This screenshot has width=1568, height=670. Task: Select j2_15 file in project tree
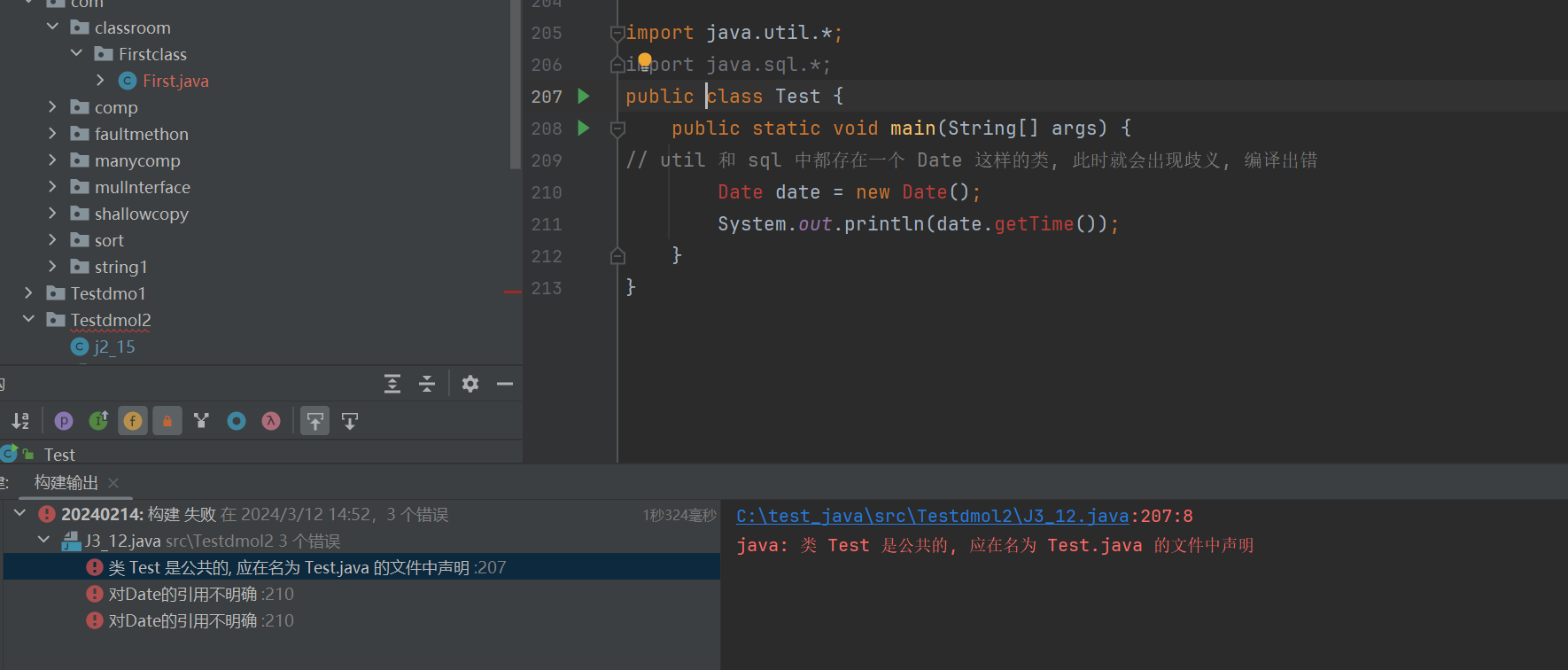114,347
